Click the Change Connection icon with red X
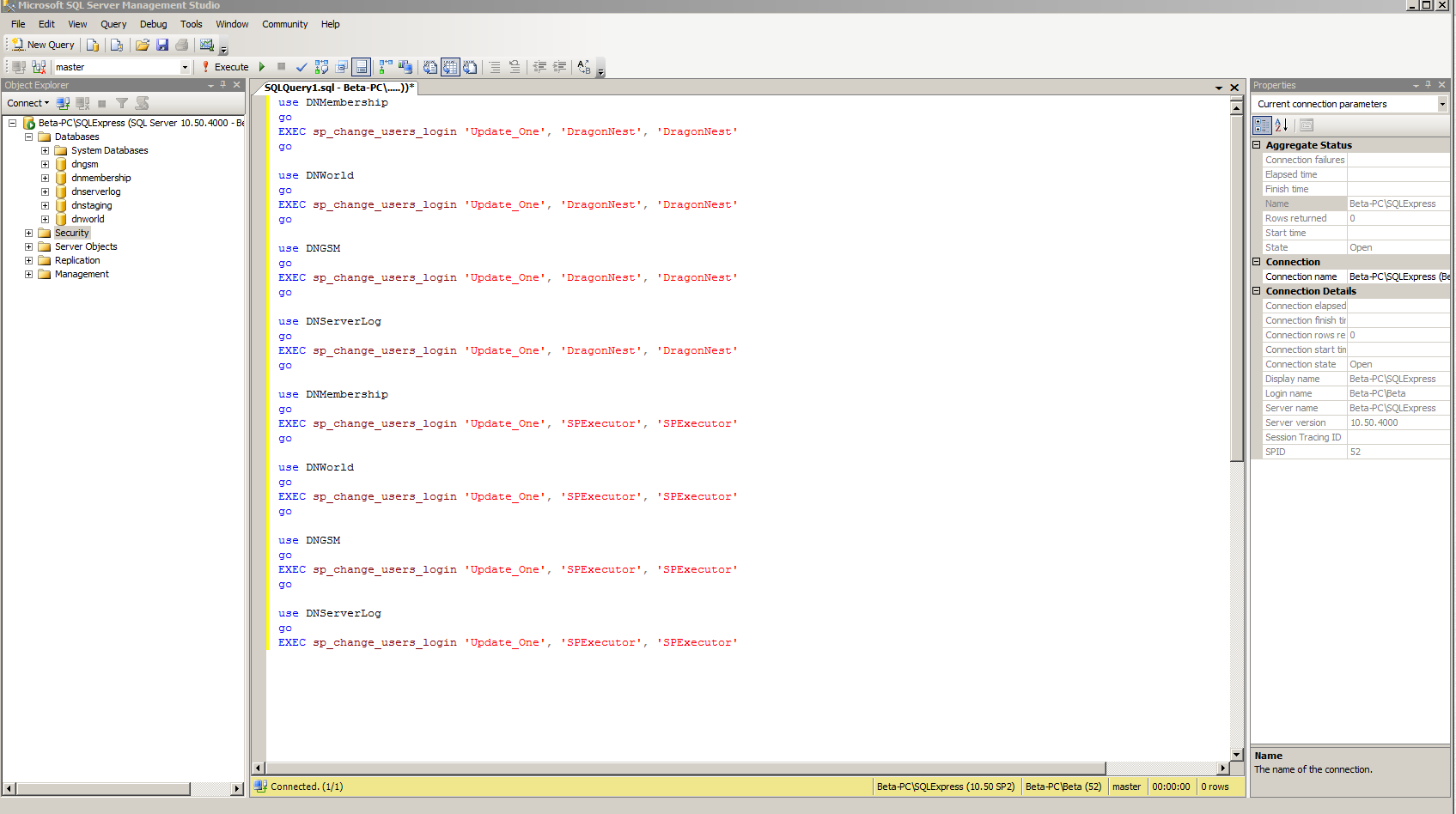Image resolution: width=1456 pixels, height=814 pixels. (x=39, y=67)
